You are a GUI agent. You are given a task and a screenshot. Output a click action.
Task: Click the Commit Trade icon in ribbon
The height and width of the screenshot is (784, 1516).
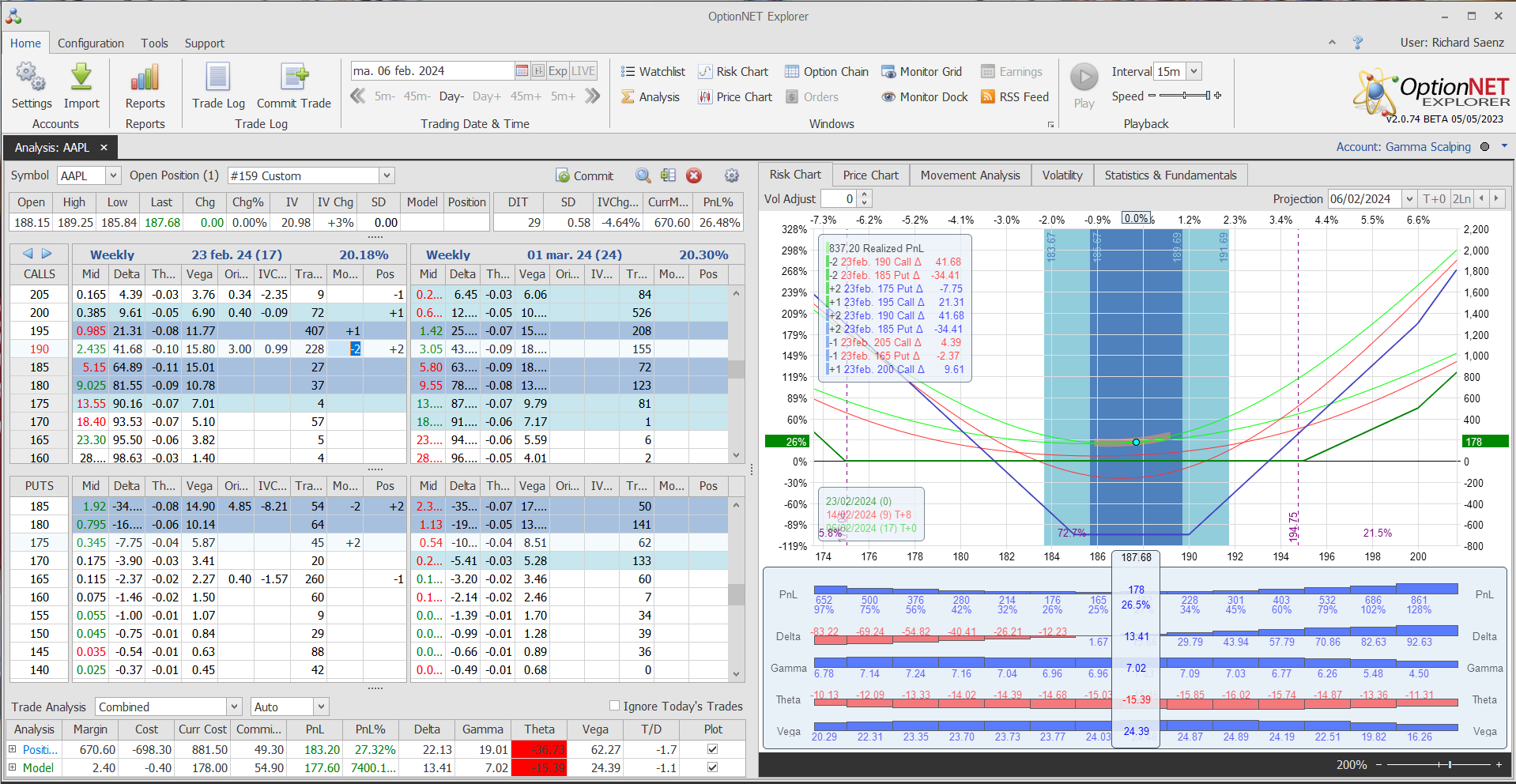(x=294, y=77)
